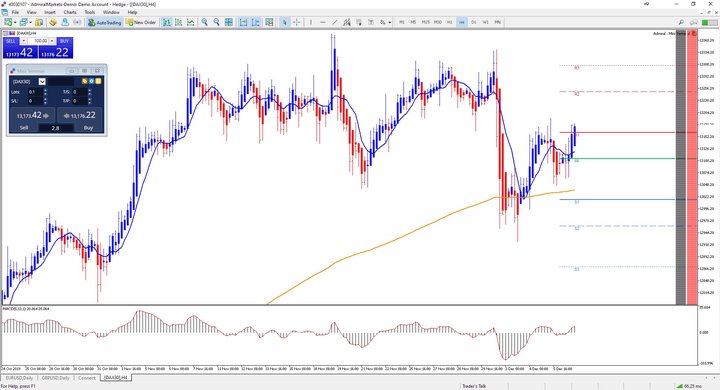Select candlestick chart display icon
This screenshot has width=720, height=390.
tap(179, 22)
